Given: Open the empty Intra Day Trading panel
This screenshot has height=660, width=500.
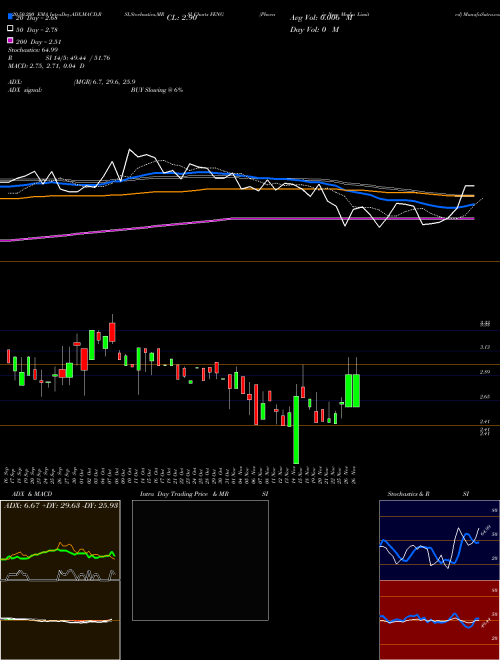Looking at the screenshot, I should [200, 560].
